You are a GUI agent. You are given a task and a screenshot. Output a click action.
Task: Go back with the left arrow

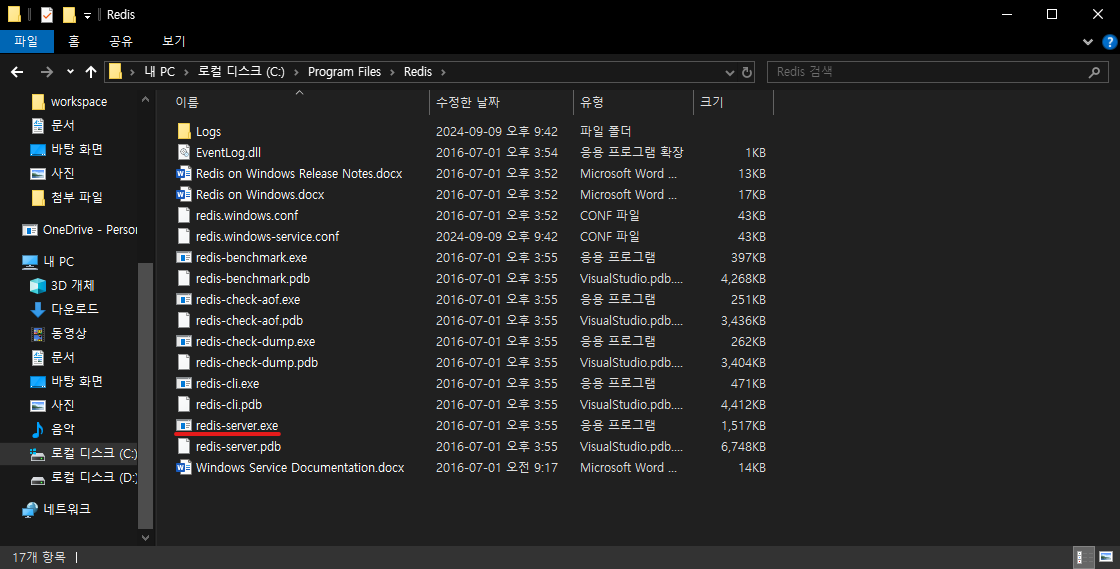point(17,71)
